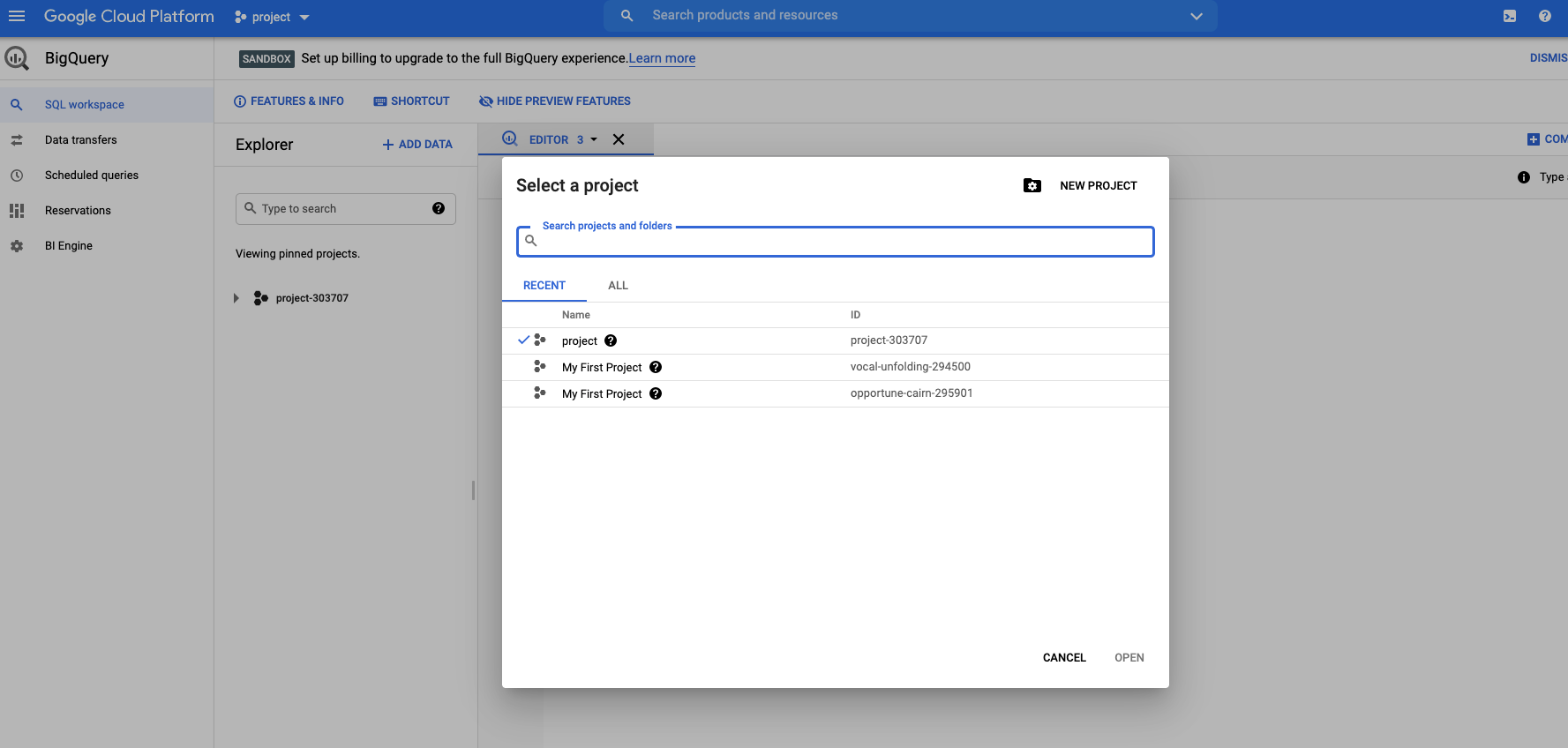
Task: Click the vocal-unfolding-294500 ID text
Action: 910,367
